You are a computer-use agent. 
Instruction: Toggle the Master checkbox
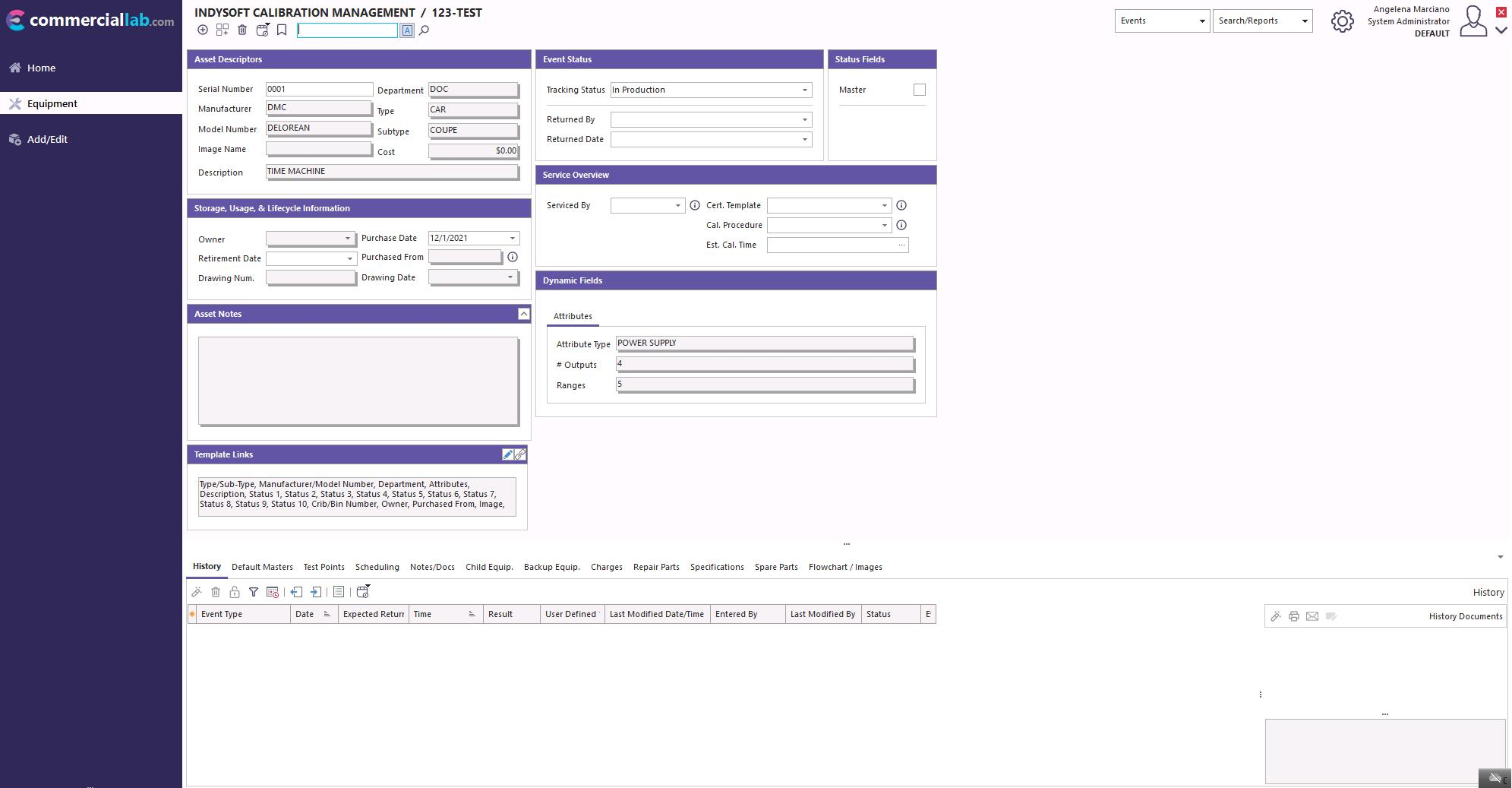[920, 90]
